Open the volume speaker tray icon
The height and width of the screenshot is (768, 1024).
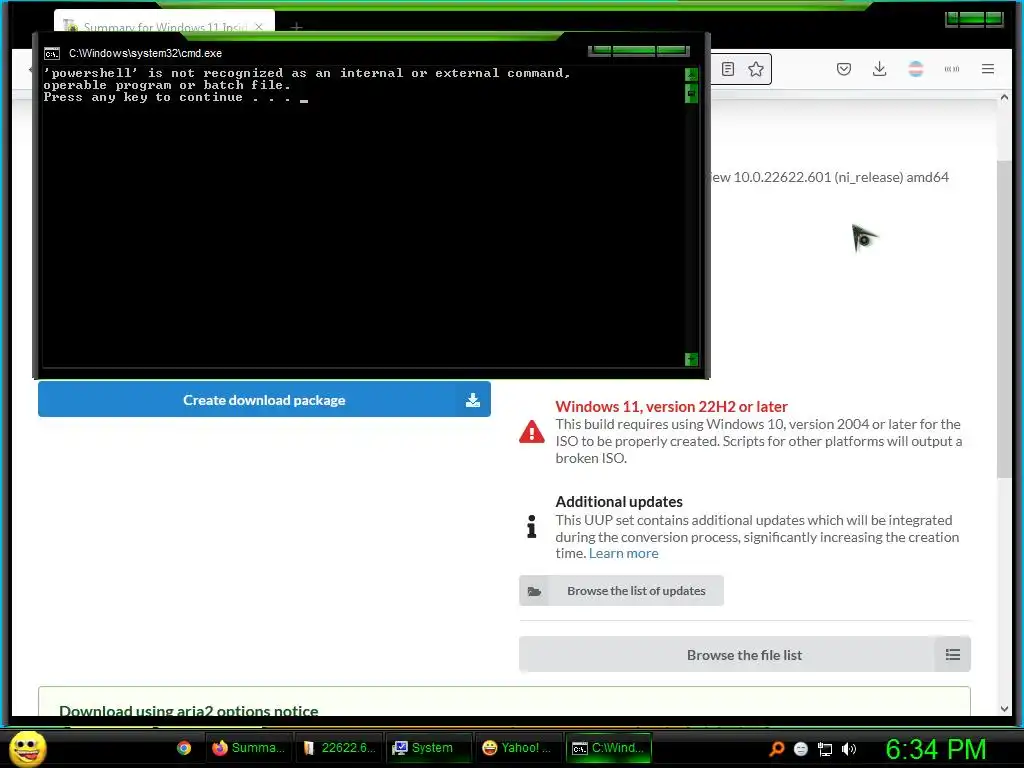[848, 749]
